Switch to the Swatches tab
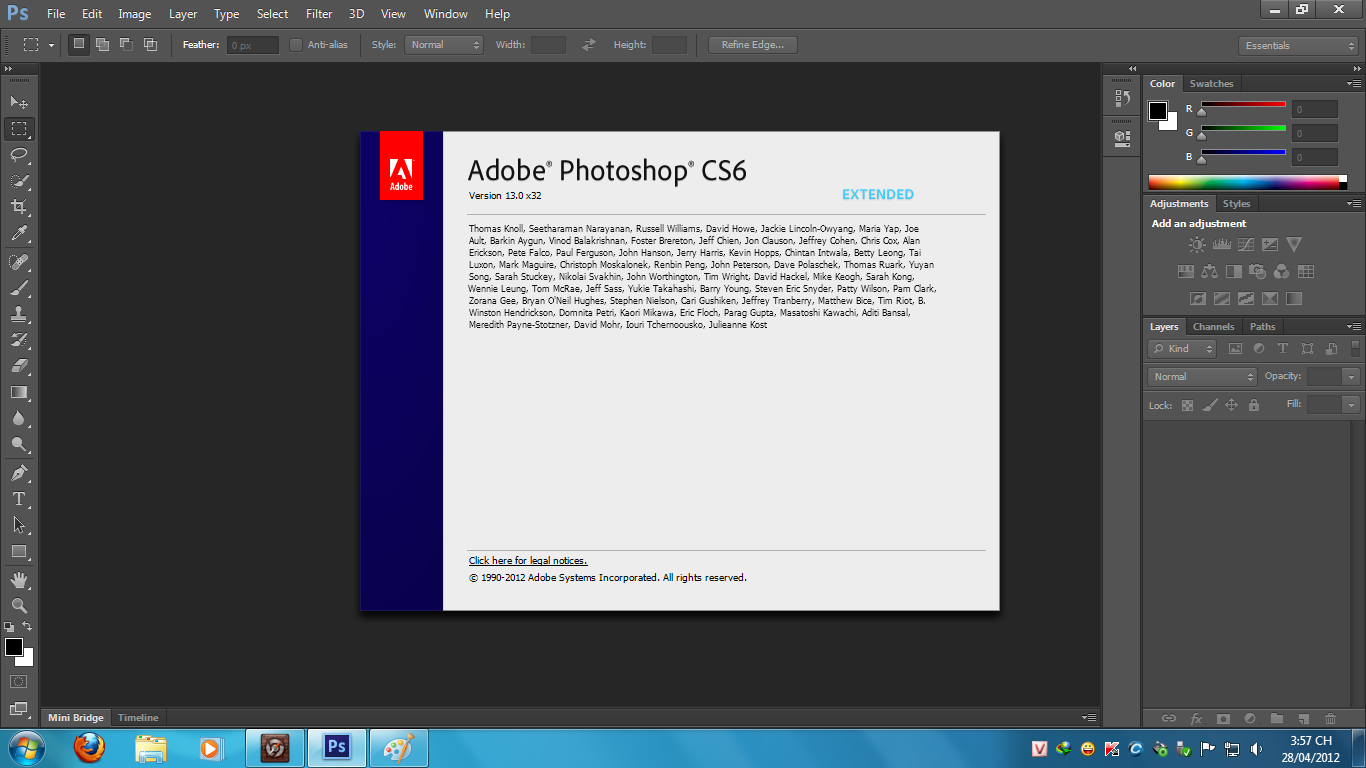This screenshot has height=768, width=1366. point(1211,84)
